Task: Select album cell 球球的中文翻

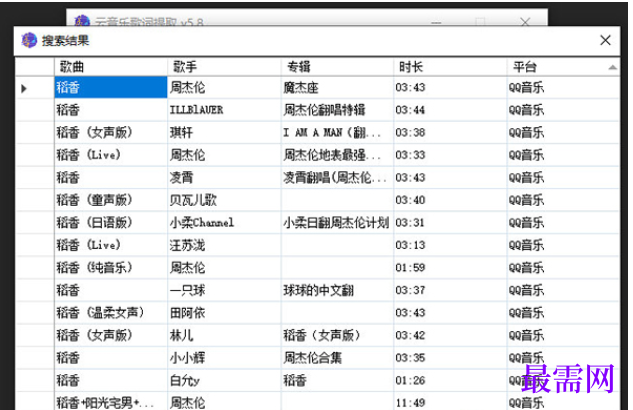Action: pyautogui.click(x=337, y=291)
